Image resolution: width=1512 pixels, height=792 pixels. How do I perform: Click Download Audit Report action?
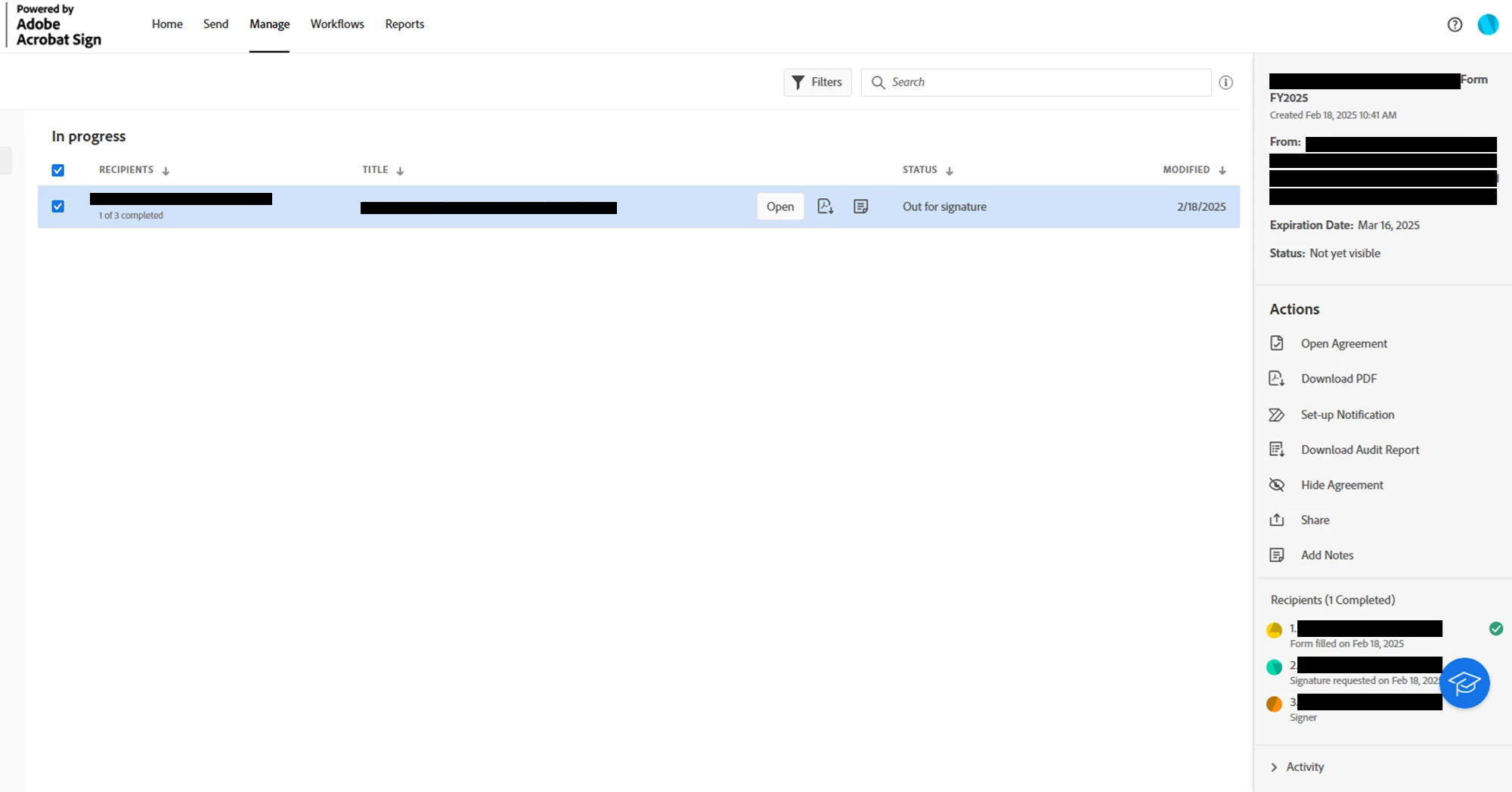click(x=1360, y=449)
